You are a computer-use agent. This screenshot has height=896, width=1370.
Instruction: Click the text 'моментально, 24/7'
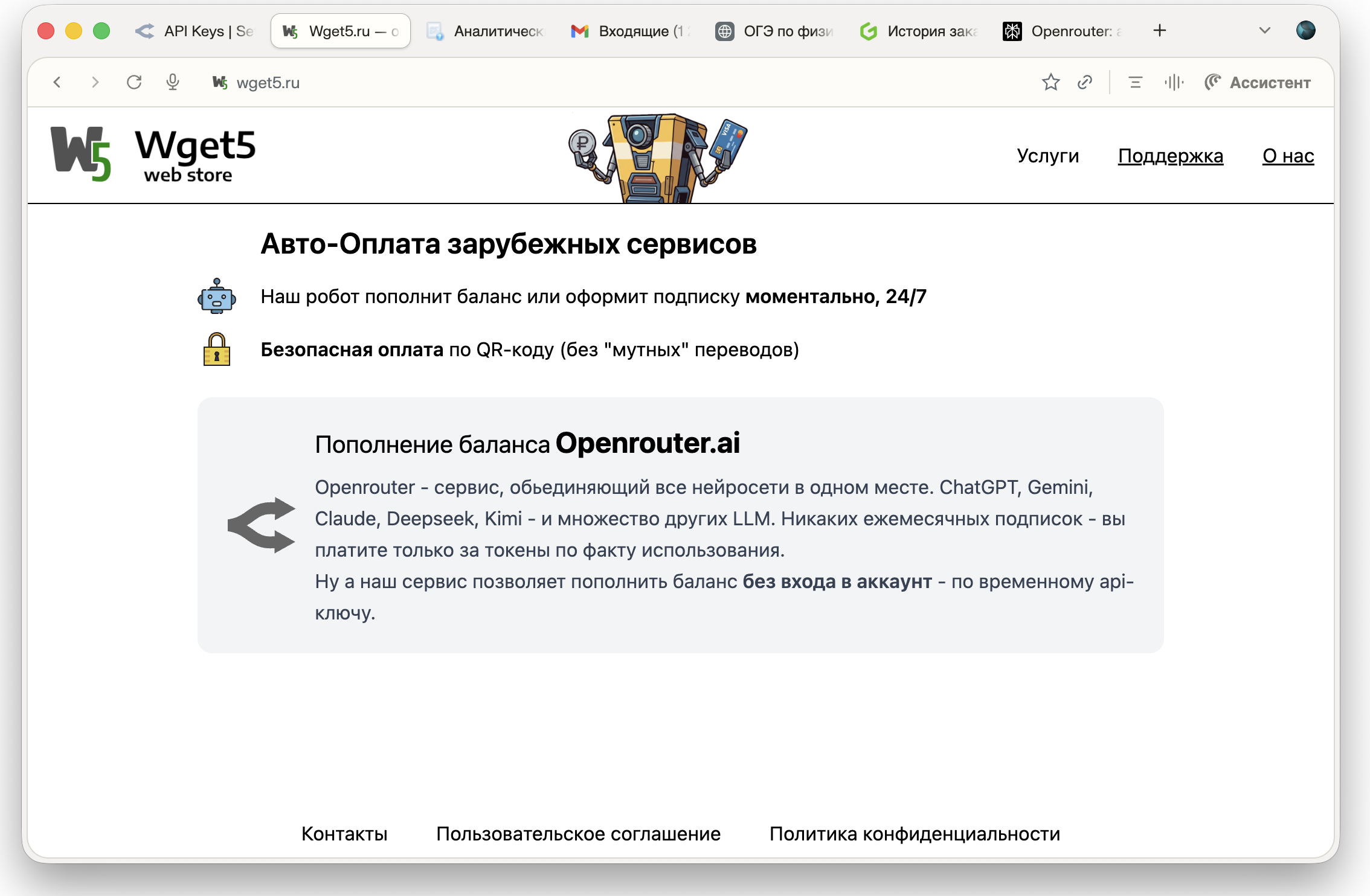click(x=836, y=296)
